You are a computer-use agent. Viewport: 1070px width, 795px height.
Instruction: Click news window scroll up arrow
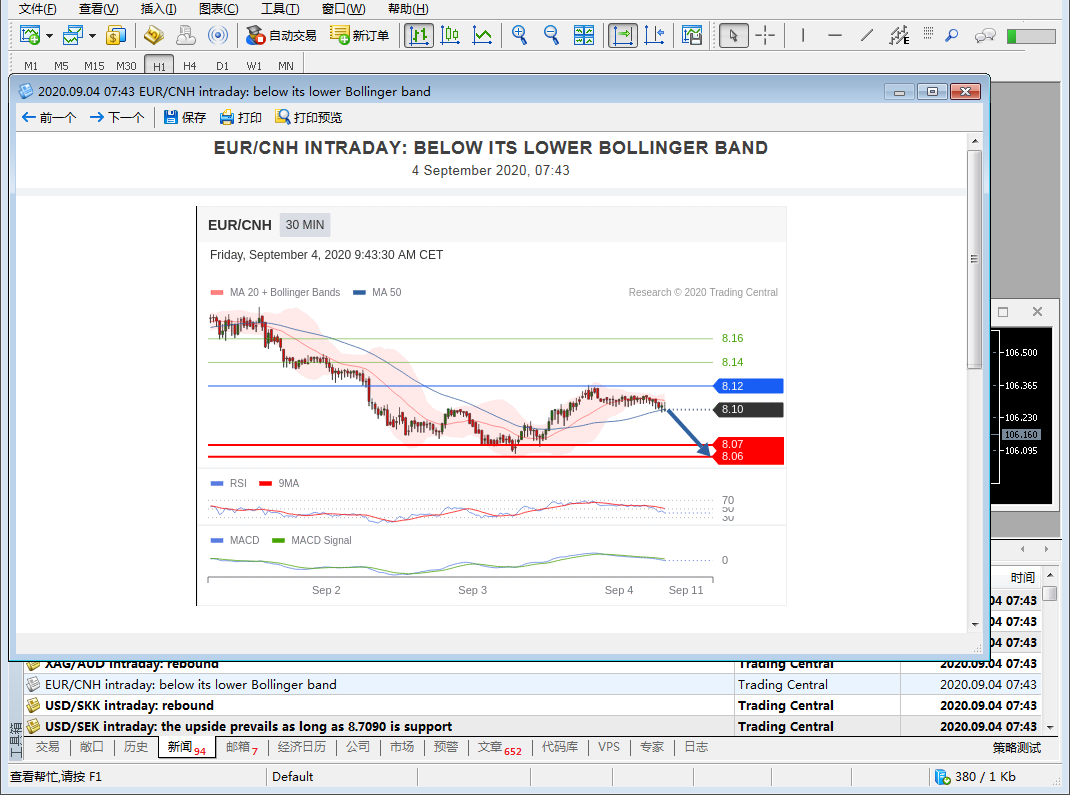974,141
